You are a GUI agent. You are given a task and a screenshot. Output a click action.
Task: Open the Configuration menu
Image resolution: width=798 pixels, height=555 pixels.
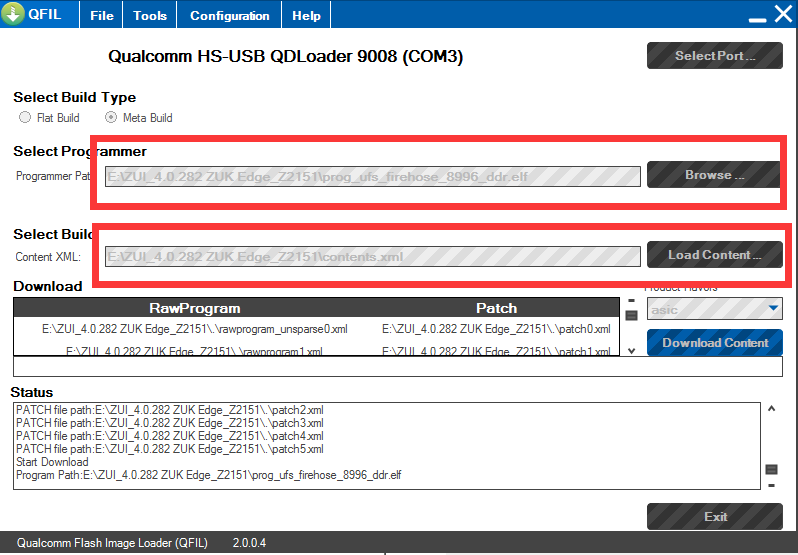point(230,16)
